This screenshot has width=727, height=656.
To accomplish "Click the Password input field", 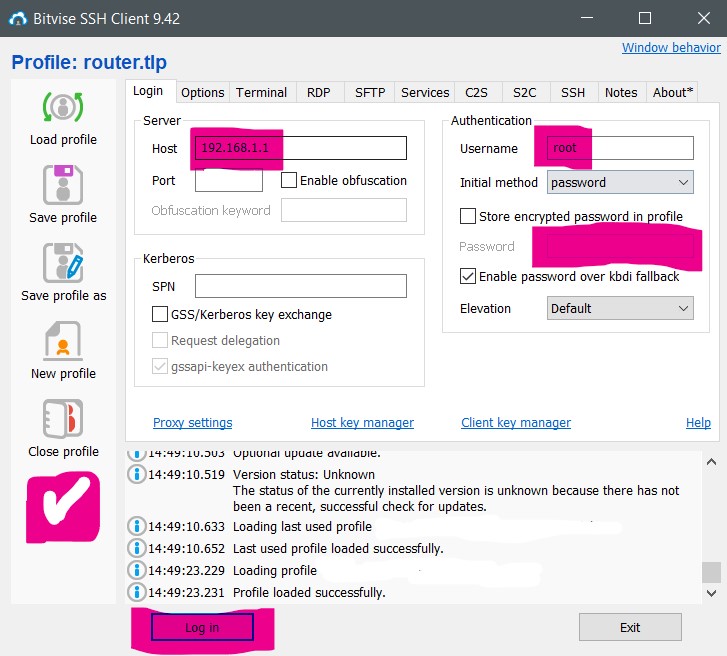I will click(620, 246).
